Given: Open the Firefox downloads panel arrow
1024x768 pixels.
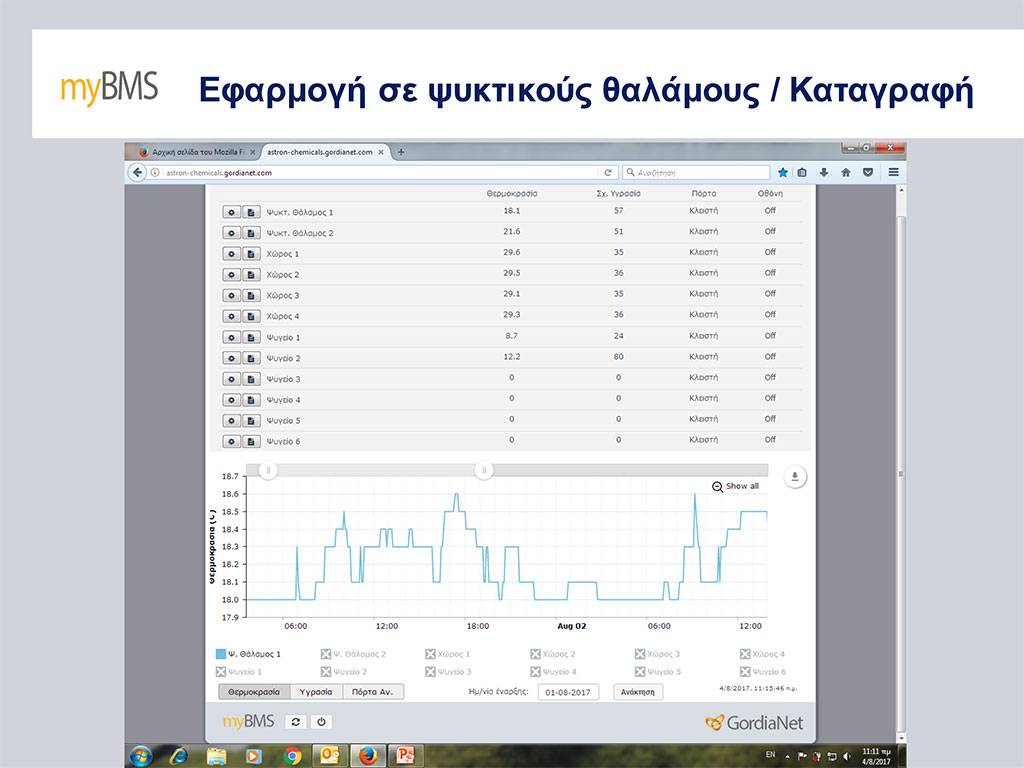Looking at the screenshot, I should [x=824, y=172].
